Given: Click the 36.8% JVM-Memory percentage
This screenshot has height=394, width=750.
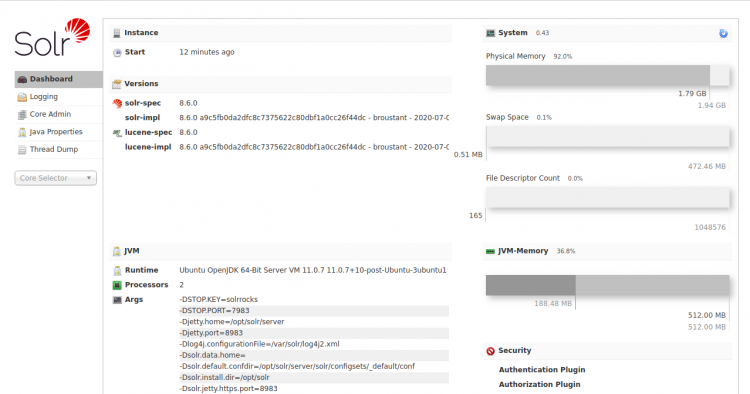Looking at the screenshot, I should pos(566,251).
